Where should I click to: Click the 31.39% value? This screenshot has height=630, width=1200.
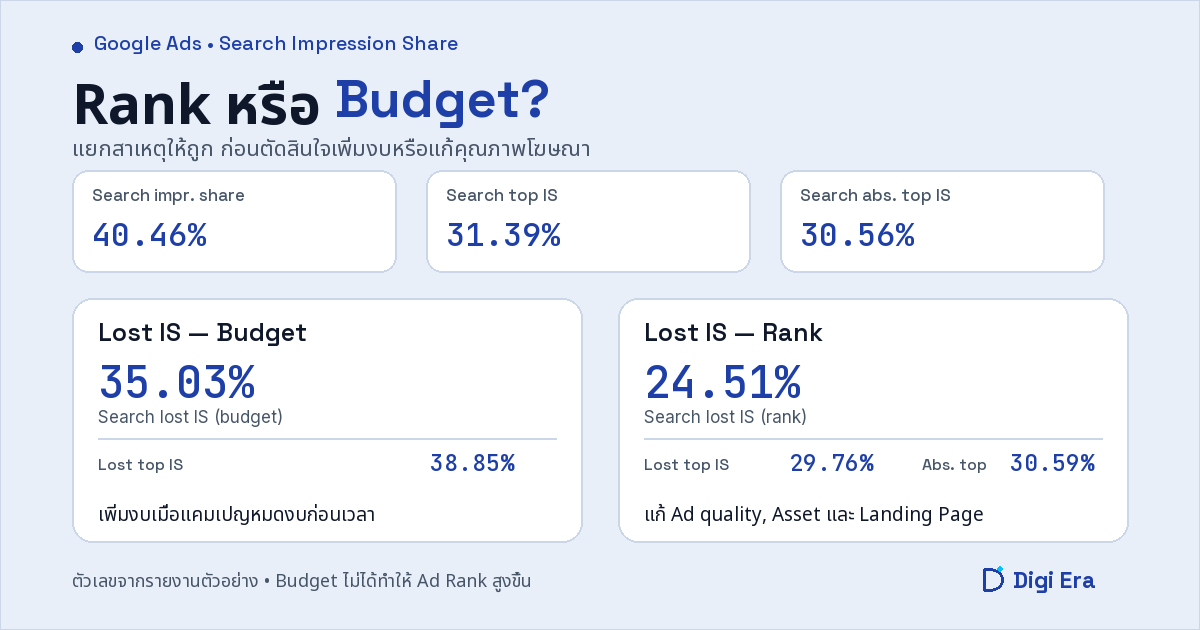503,235
